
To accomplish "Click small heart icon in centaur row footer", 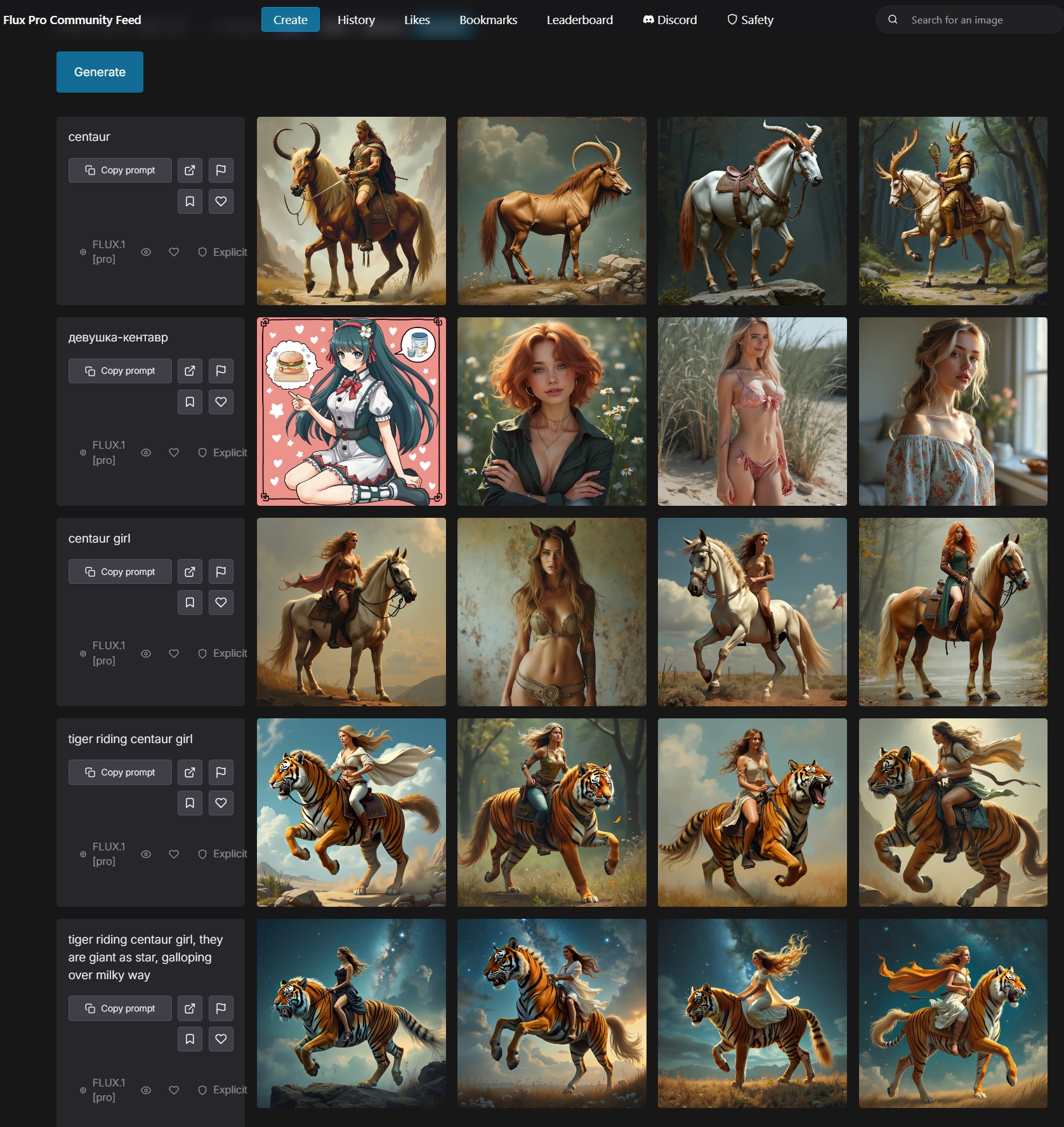I will pyautogui.click(x=174, y=252).
